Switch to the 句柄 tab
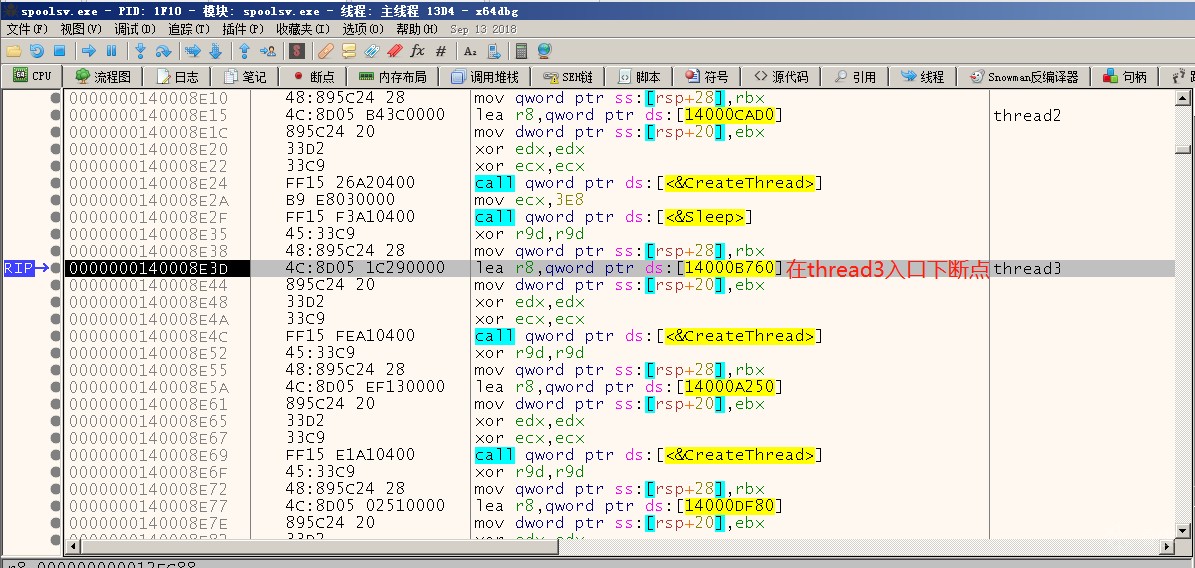 [x=1125, y=77]
